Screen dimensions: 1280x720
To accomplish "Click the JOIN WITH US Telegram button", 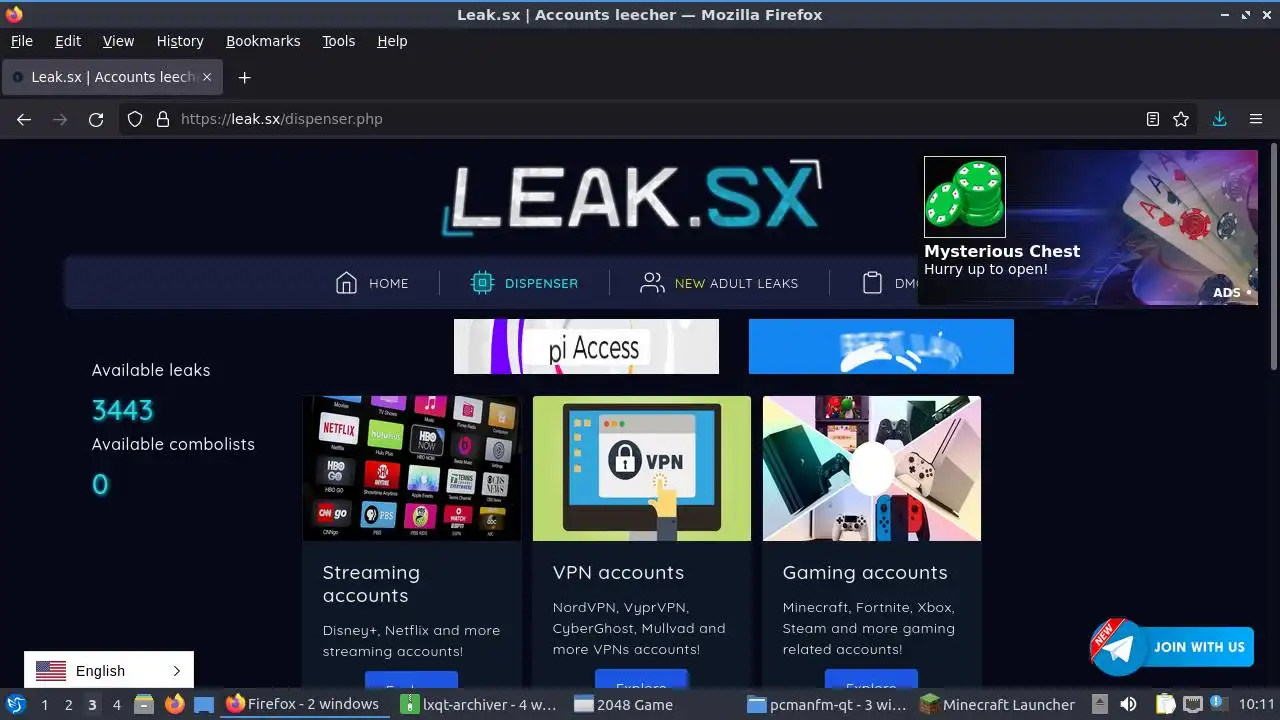I will click(x=1171, y=647).
